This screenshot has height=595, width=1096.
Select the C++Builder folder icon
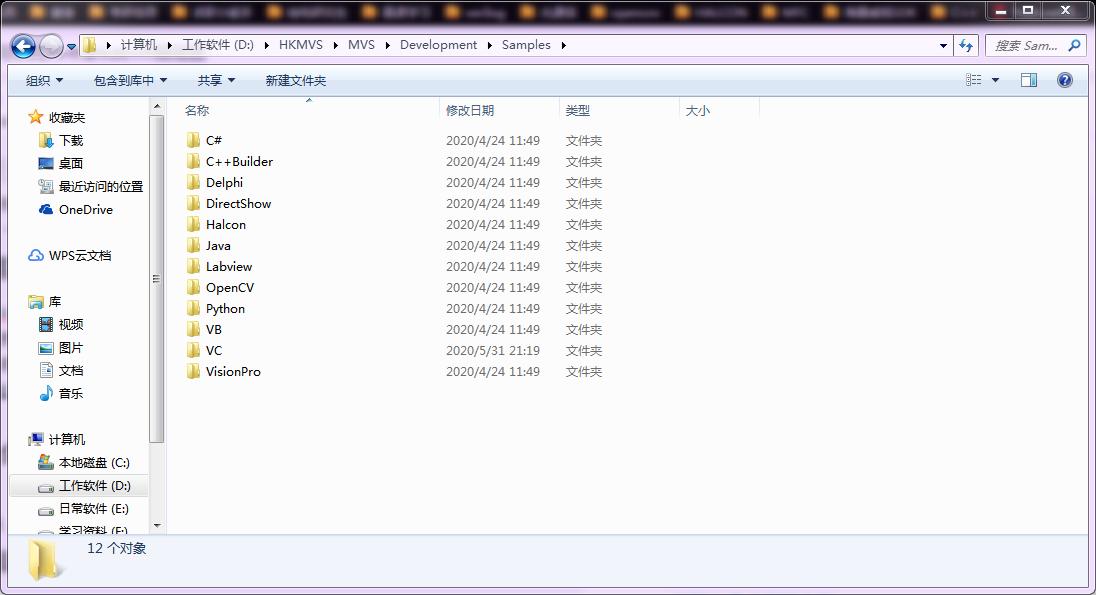[x=194, y=162]
